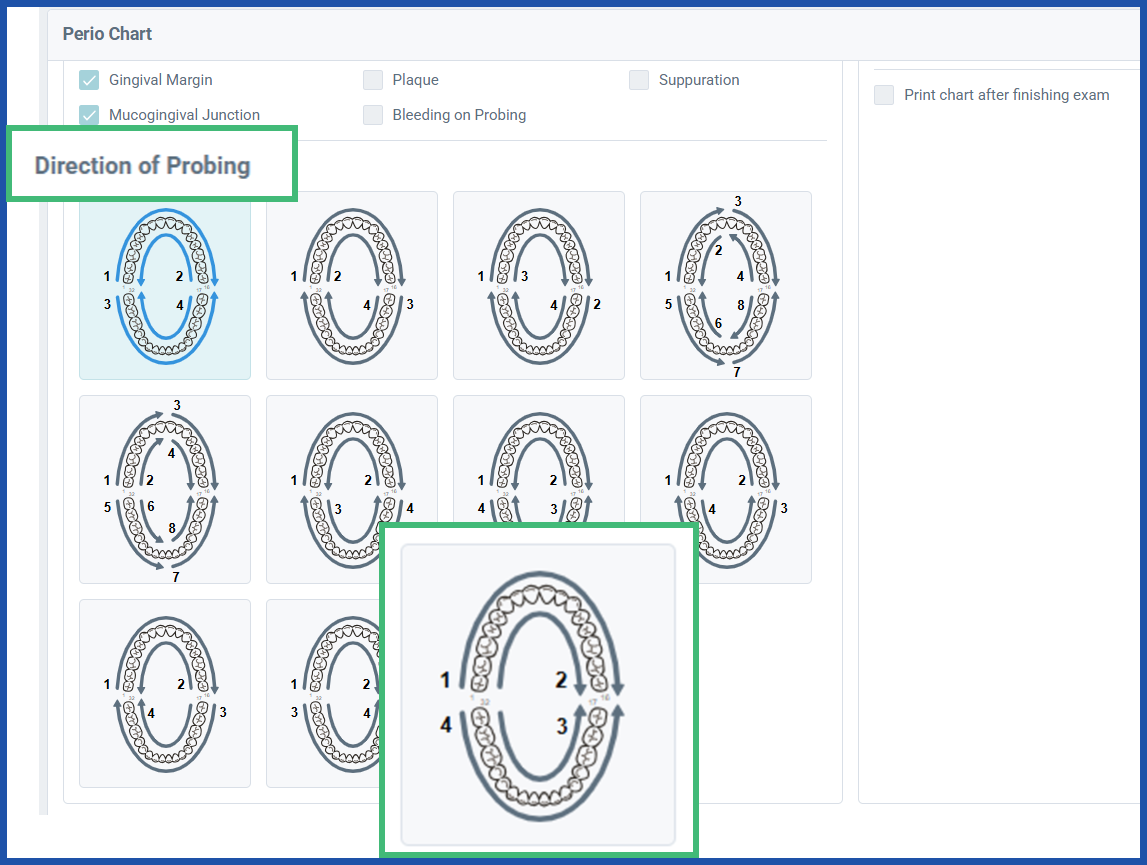Enable Bleeding on Probing
Screen dimensions: 1147x865
[x=373, y=115]
